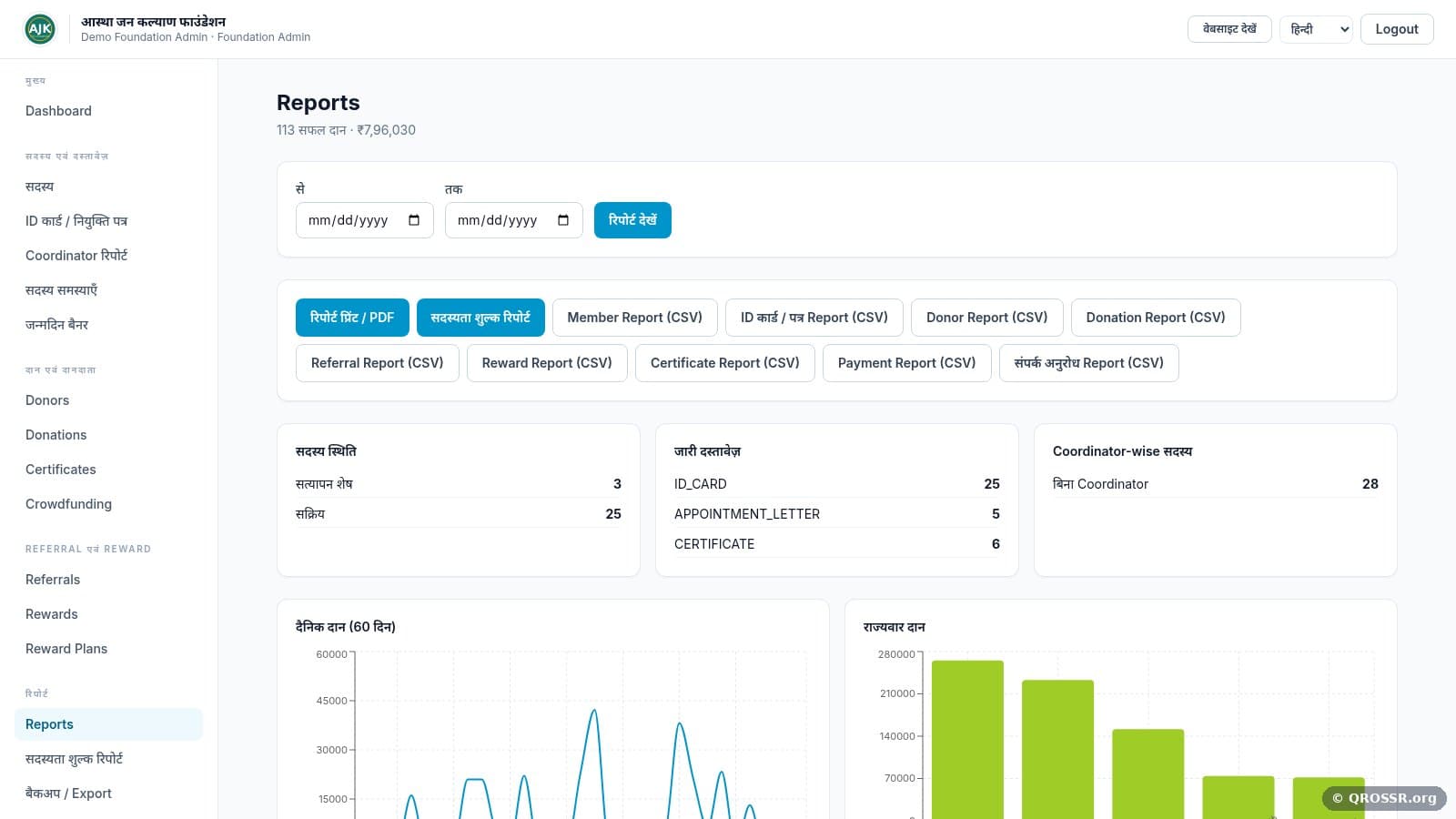Open सदस्य समस्याएँ in sidebar
The image size is (1456, 819).
pyautogui.click(x=108, y=290)
